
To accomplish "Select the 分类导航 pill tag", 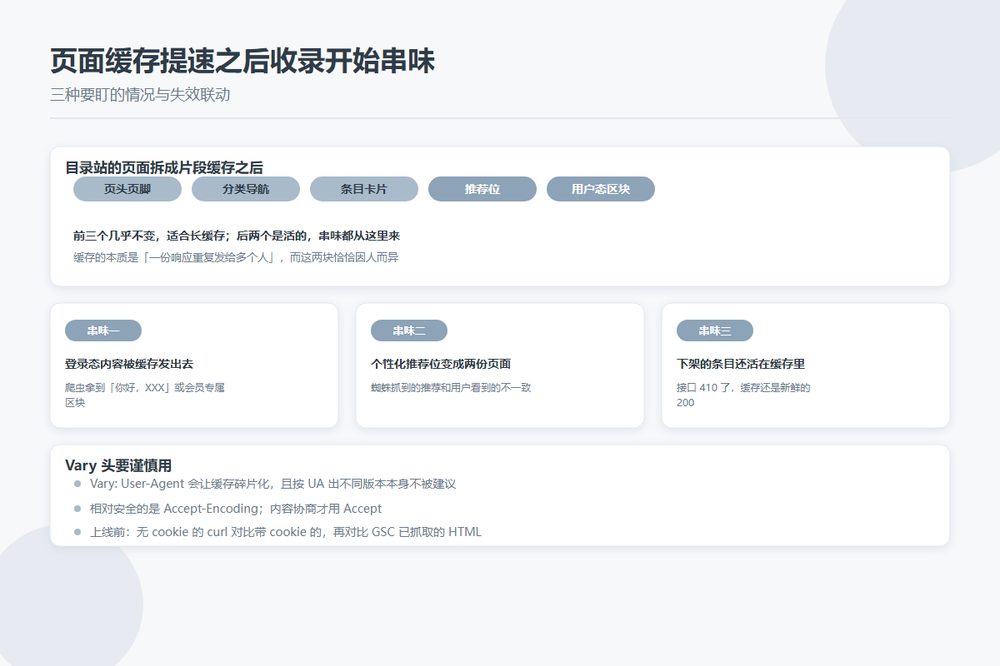I will tap(246, 189).
